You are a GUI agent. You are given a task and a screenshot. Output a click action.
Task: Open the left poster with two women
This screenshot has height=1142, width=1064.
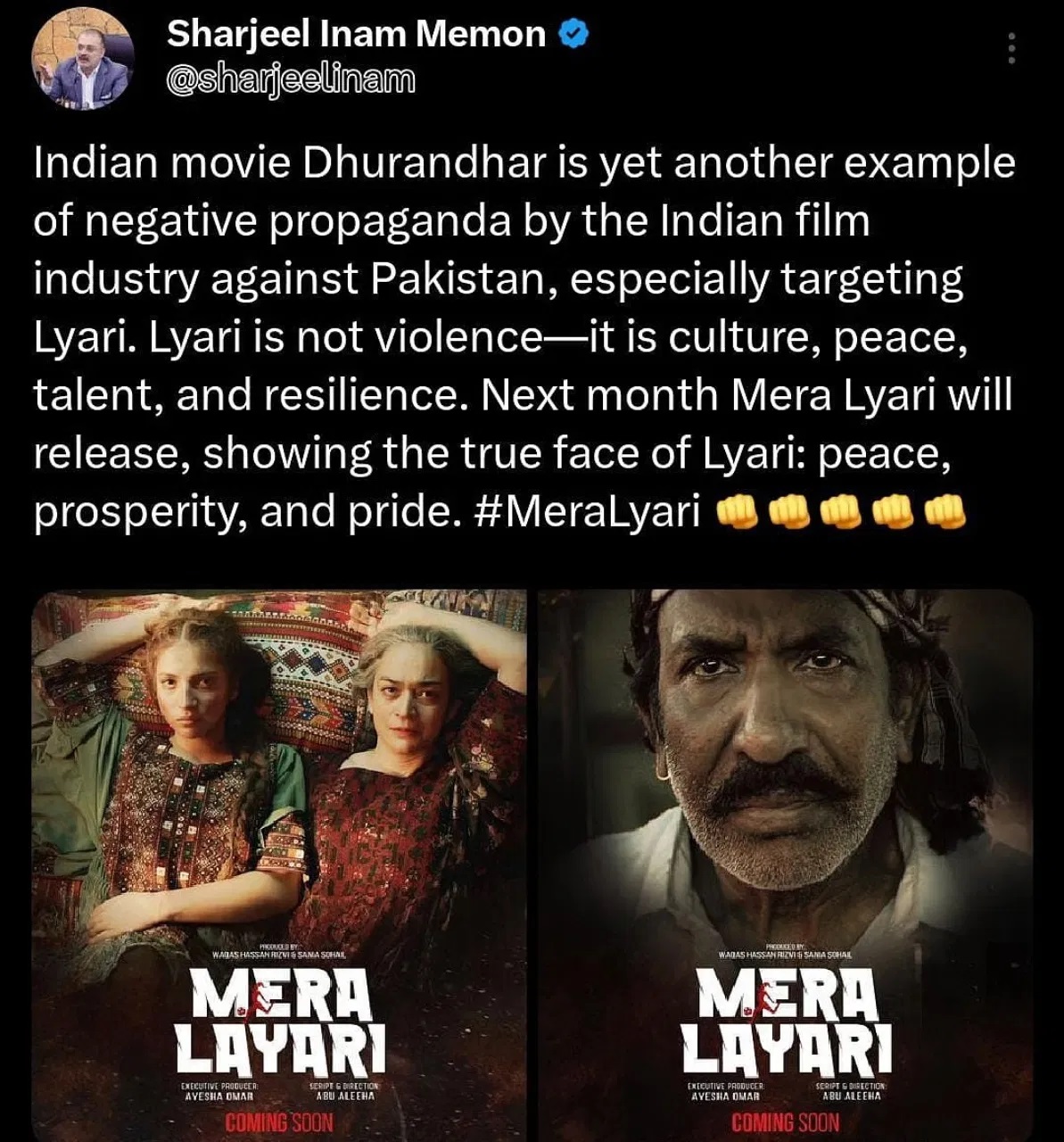pos(279,865)
